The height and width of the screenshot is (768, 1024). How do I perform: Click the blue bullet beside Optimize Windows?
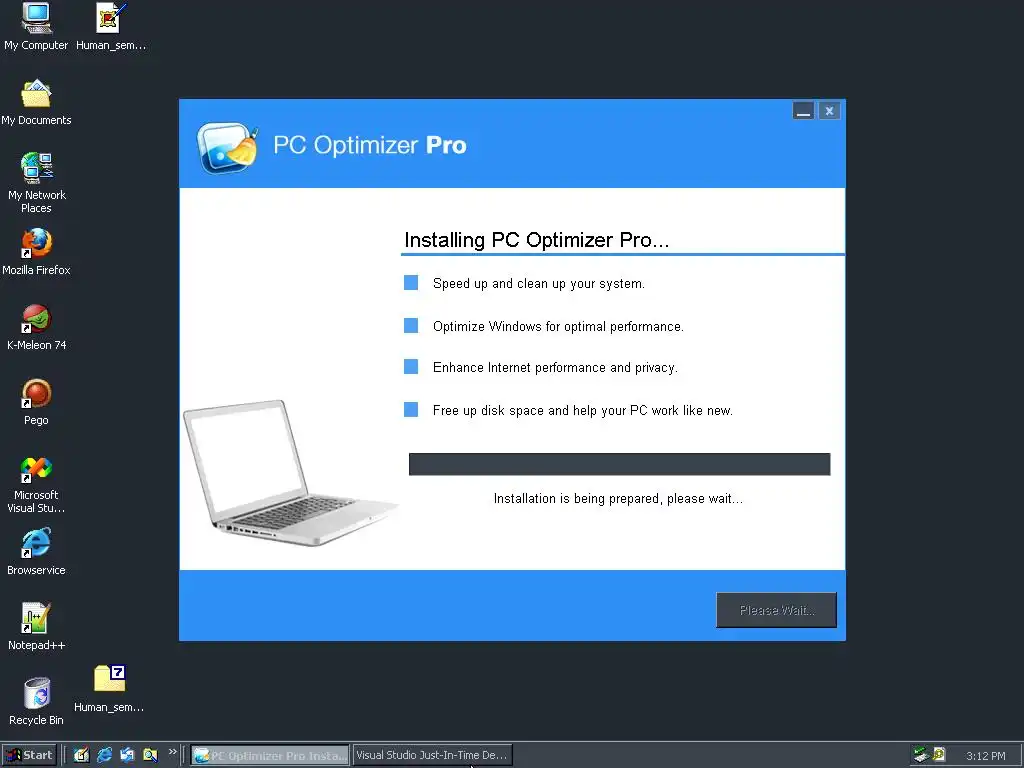(411, 325)
